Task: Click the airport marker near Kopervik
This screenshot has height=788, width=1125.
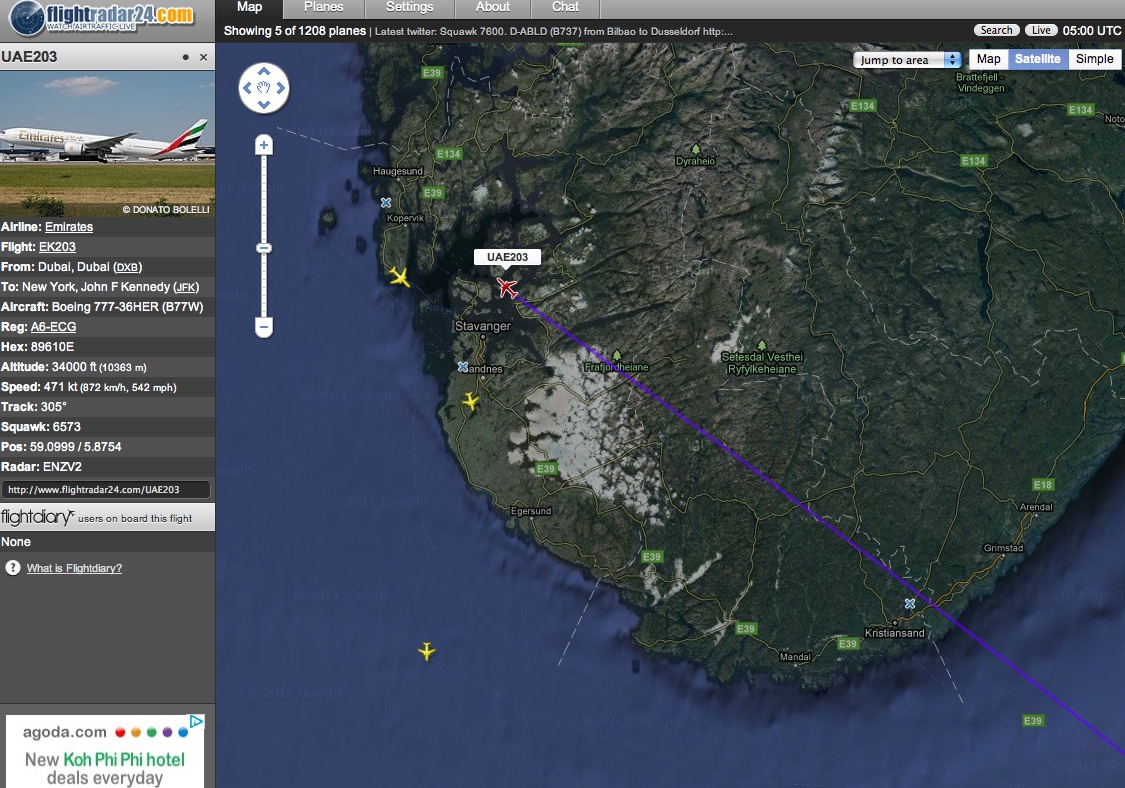Action: pos(386,203)
